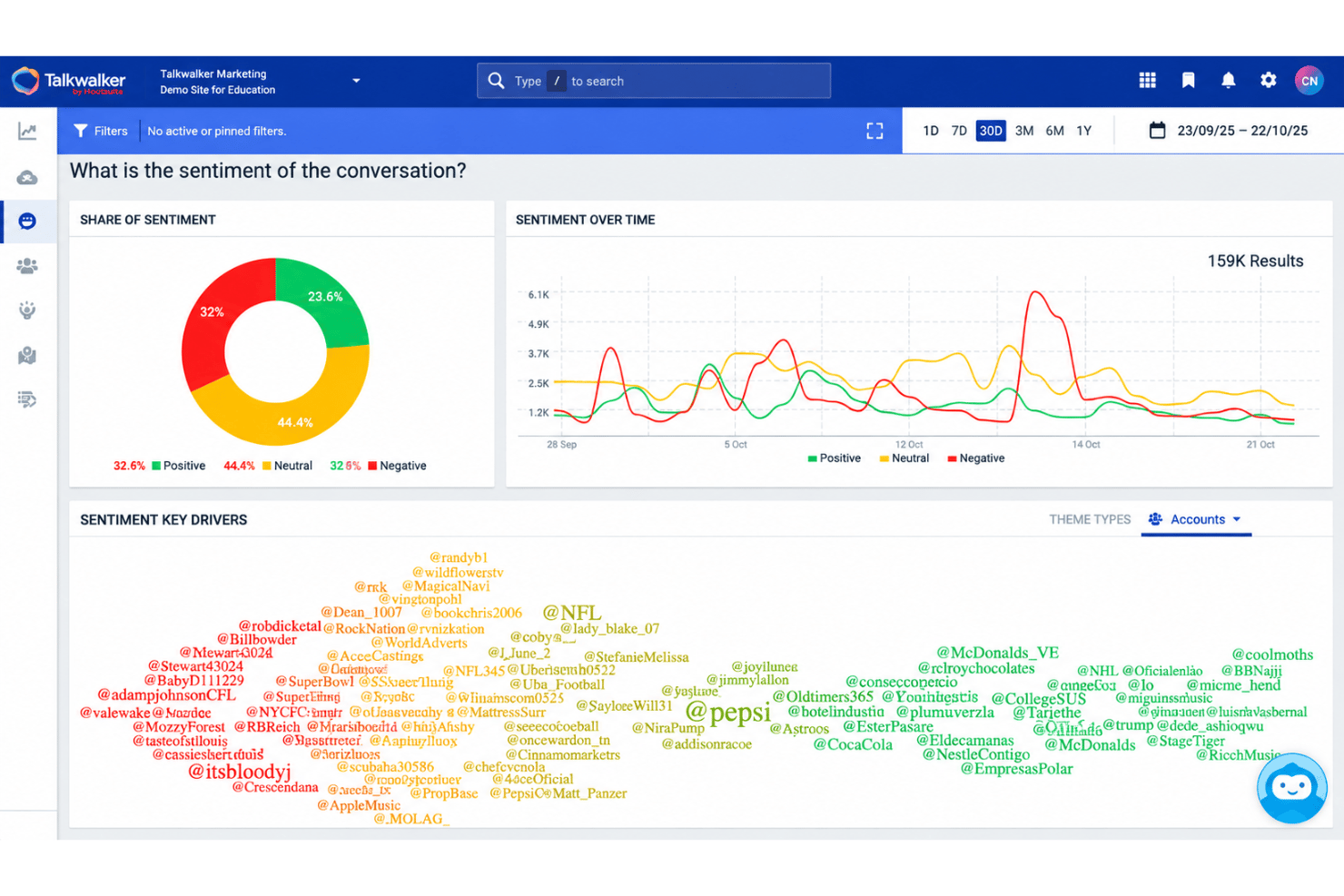Viewport: 1344px width, 896px height.
Task: Expand the project selector dropdown arrow
Action: click(x=356, y=81)
